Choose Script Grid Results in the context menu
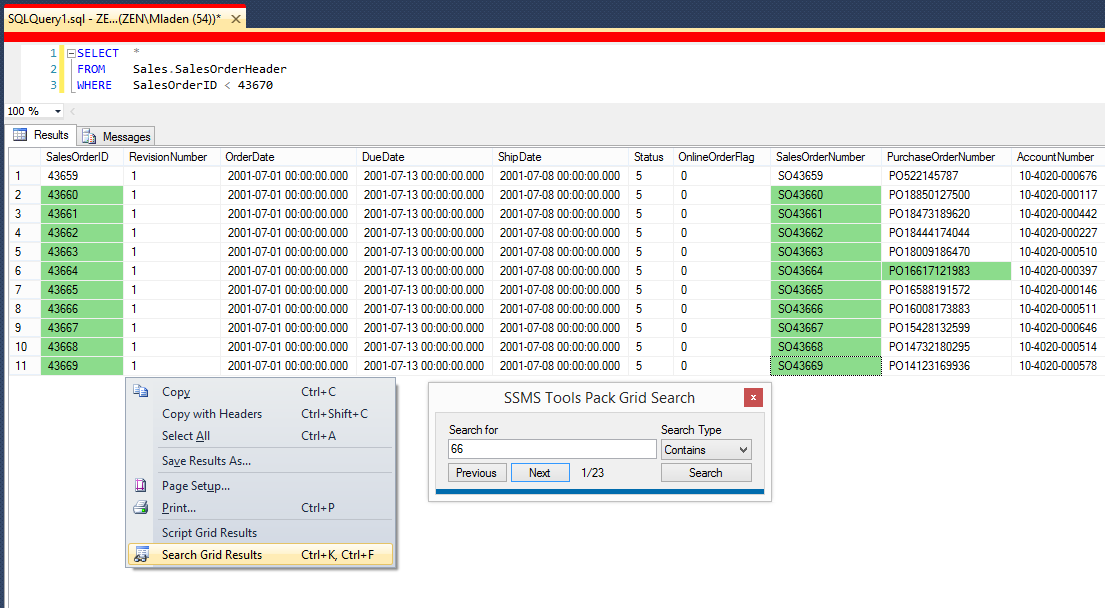1105x608 pixels. (x=209, y=533)
